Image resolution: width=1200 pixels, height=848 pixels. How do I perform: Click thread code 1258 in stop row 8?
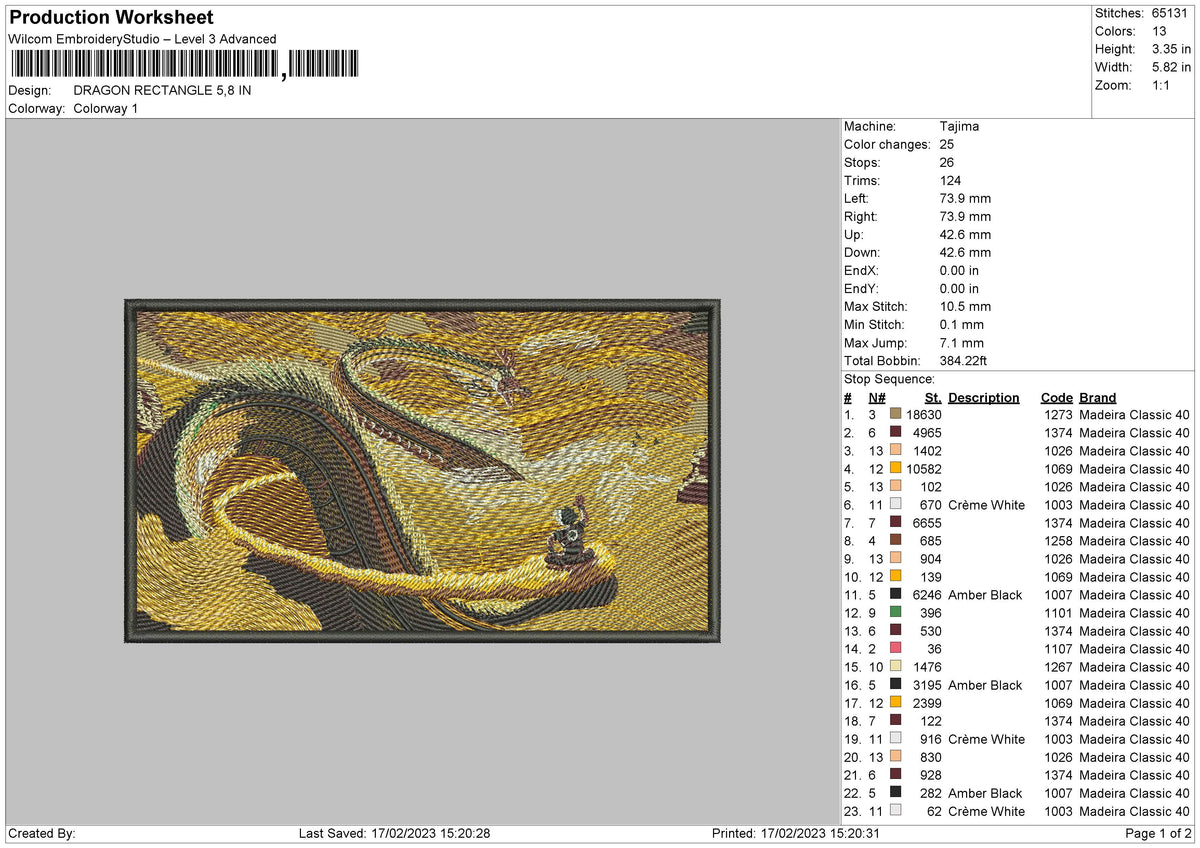click(1058, 540)
